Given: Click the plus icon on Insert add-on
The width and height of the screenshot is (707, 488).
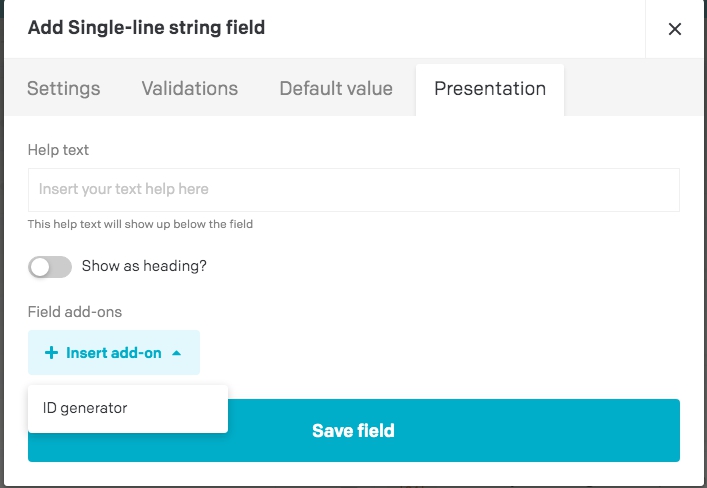Looking at the screenshot, I should [52, 353].
